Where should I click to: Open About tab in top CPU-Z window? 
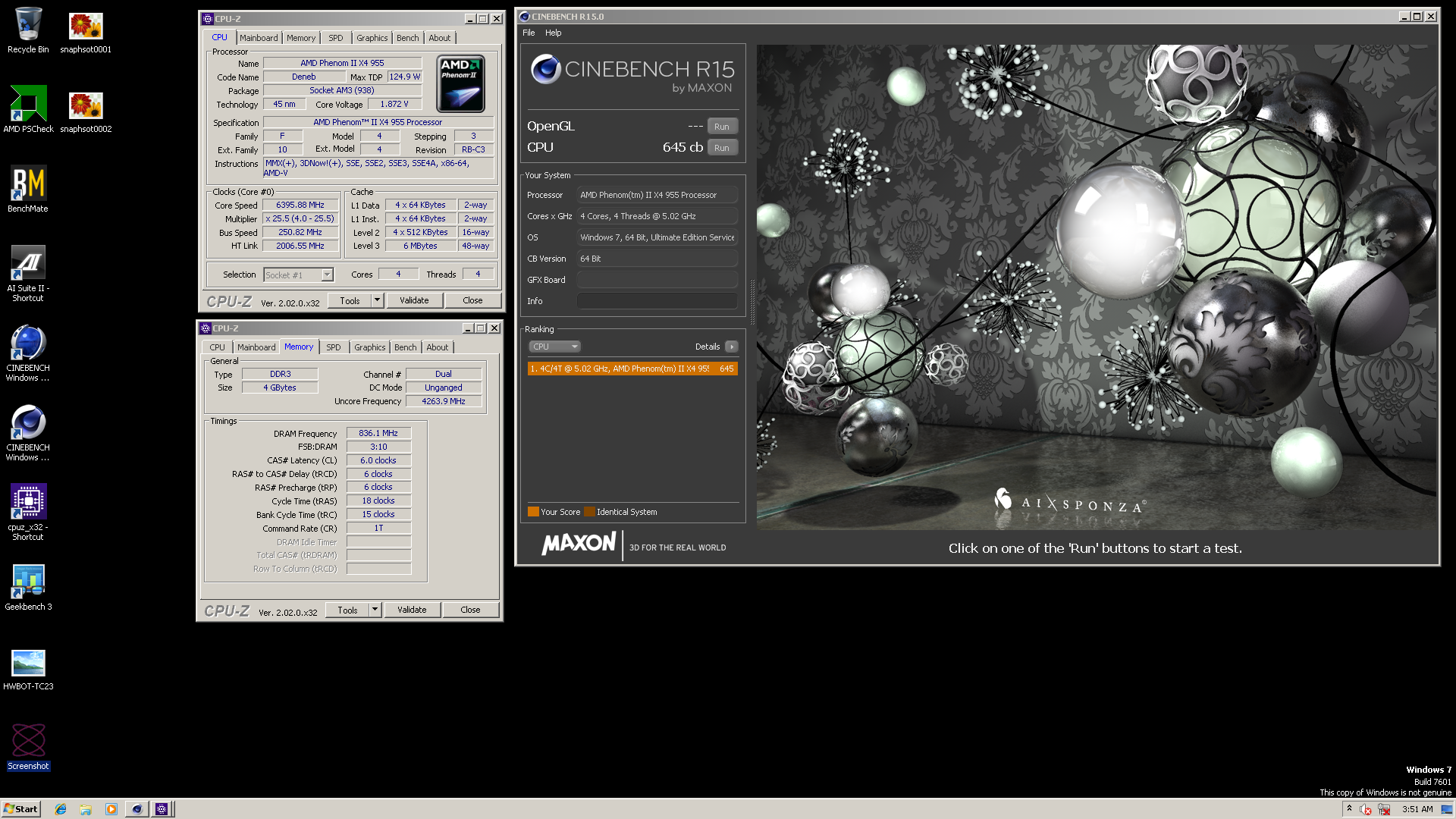click(440, 38)
